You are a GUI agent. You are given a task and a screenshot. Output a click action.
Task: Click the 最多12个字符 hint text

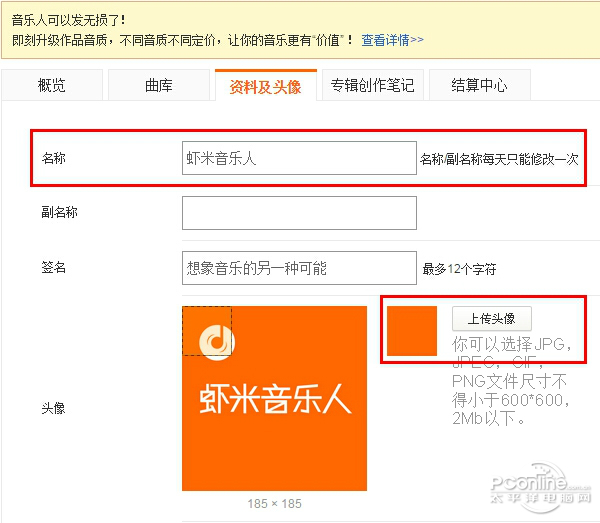click(459, 269)
